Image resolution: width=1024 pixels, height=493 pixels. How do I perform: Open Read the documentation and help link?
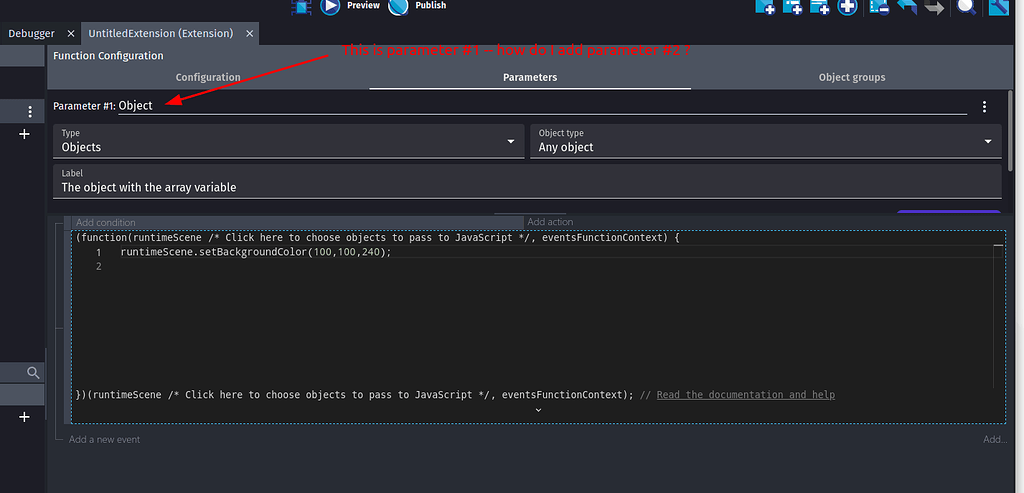[x=746, y=394]
